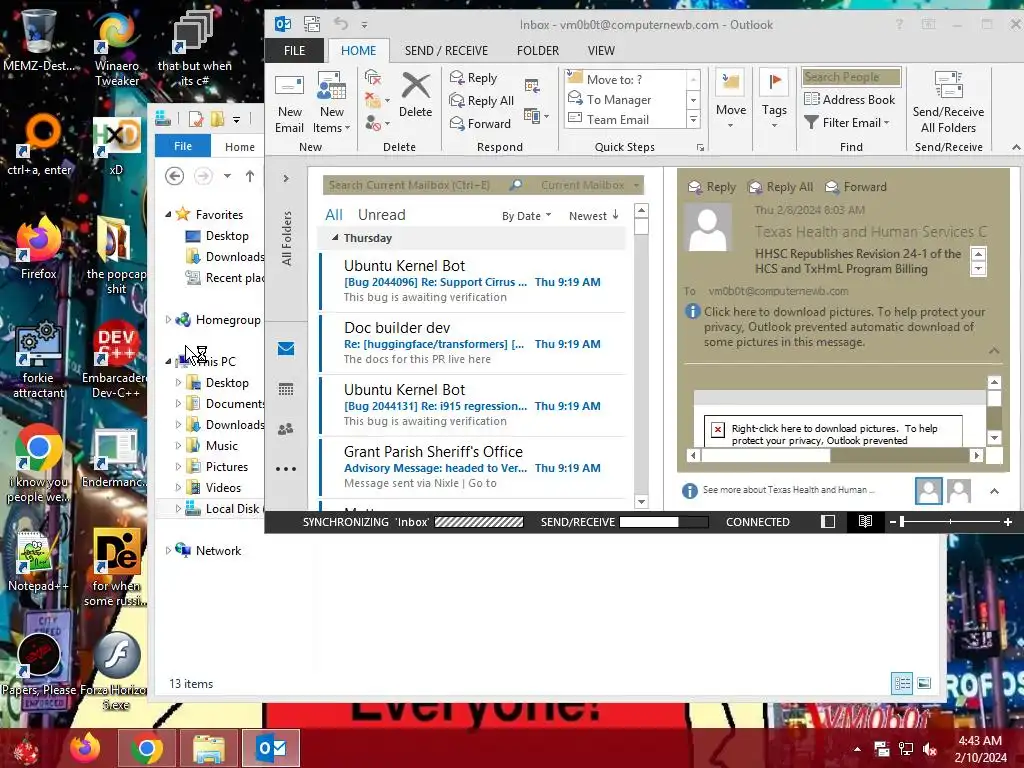Open the Clean Up dropdown
This screenshot has width=1024, height=768.
point(377,100)
